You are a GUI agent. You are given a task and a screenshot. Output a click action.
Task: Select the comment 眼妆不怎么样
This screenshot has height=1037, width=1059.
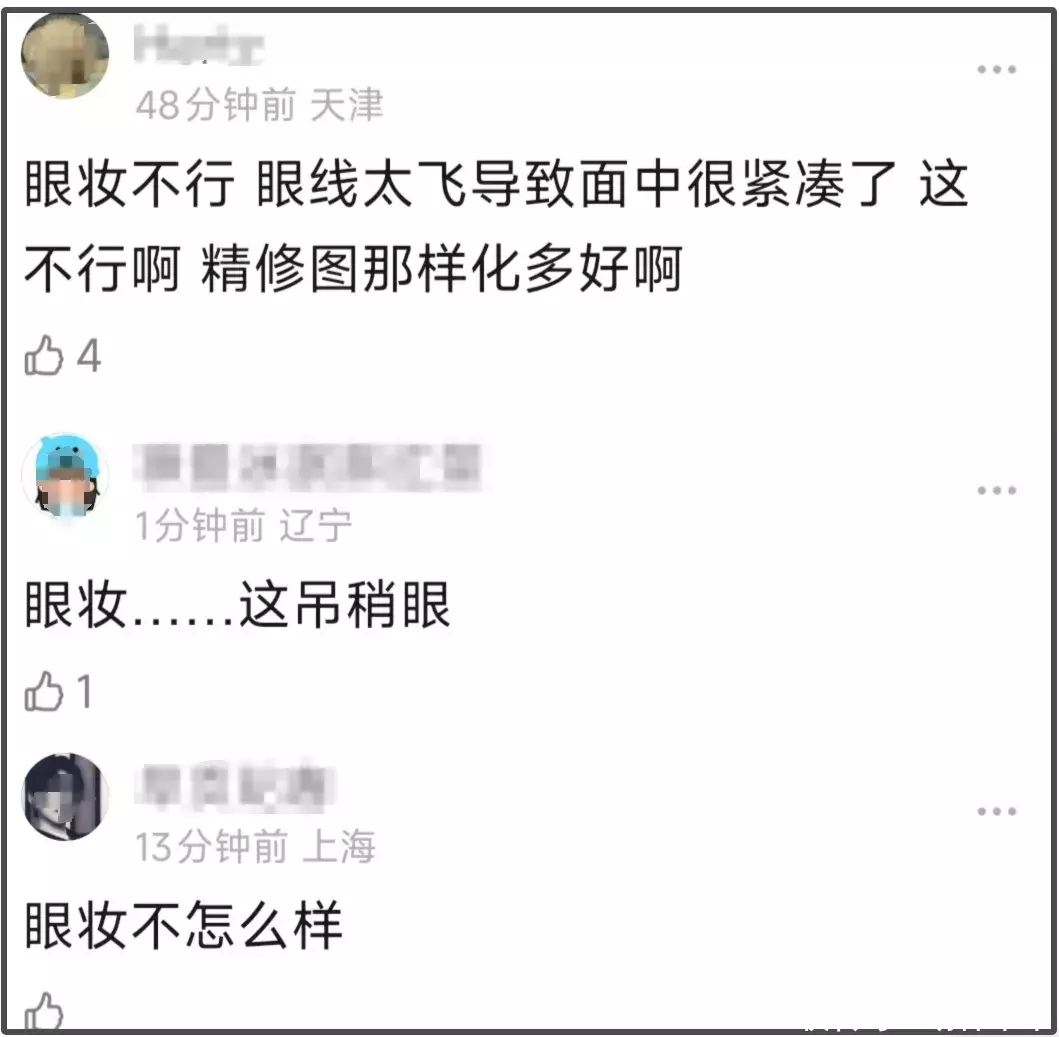183,925
